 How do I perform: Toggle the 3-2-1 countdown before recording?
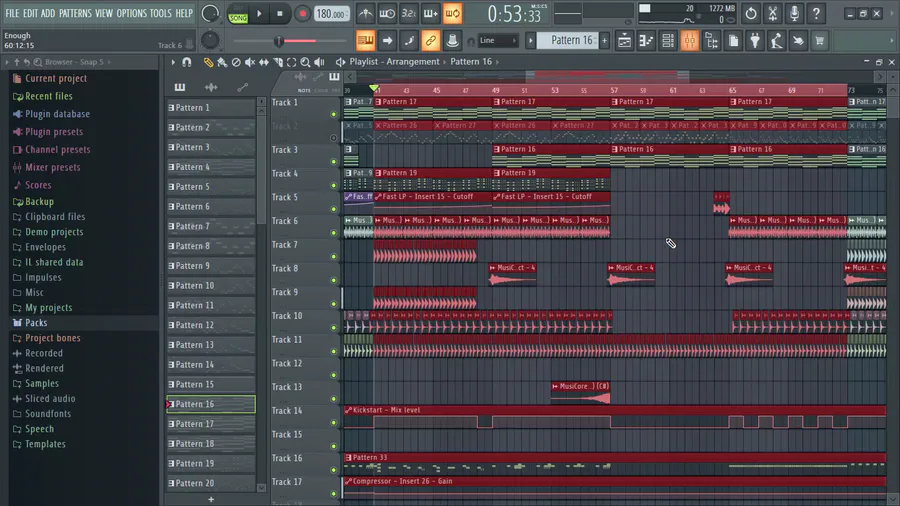point(409,13)
